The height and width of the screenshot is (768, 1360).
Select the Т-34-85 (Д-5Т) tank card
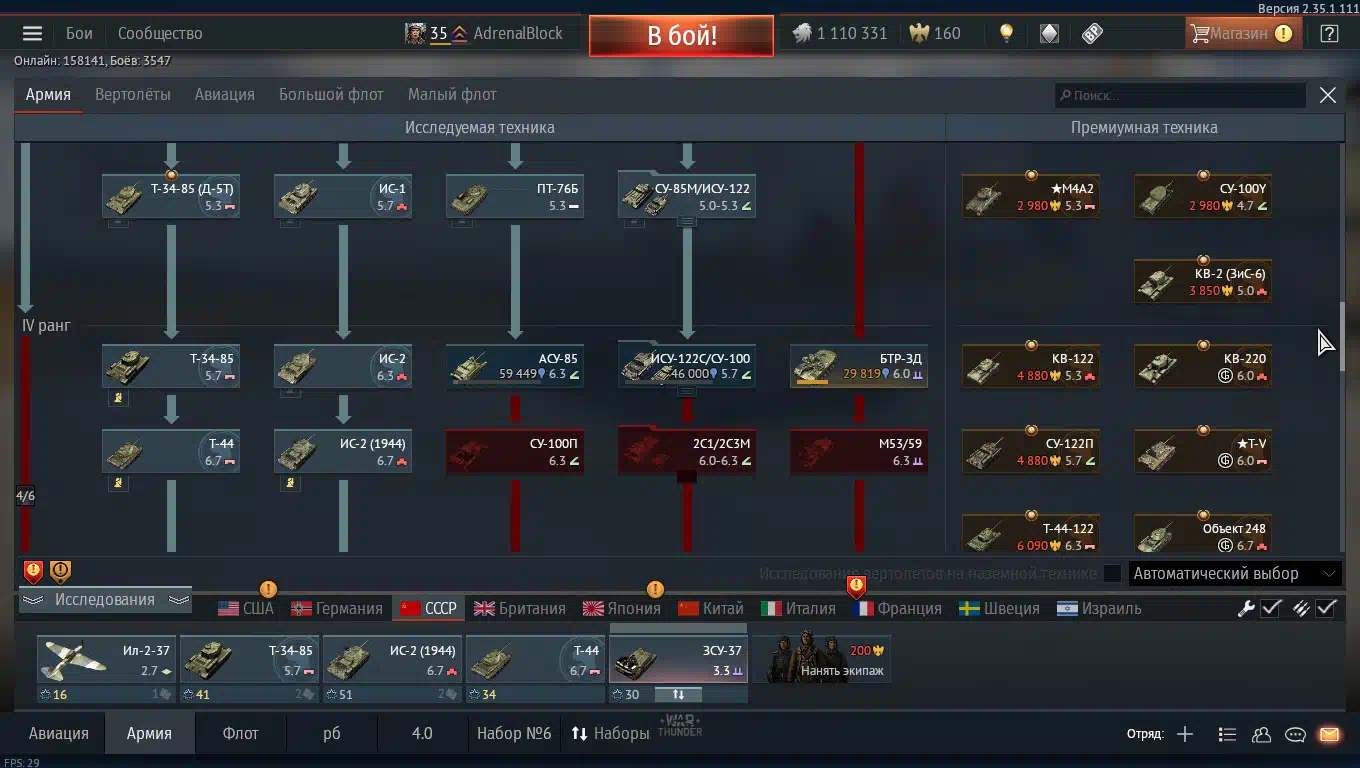tap(171, 196)
